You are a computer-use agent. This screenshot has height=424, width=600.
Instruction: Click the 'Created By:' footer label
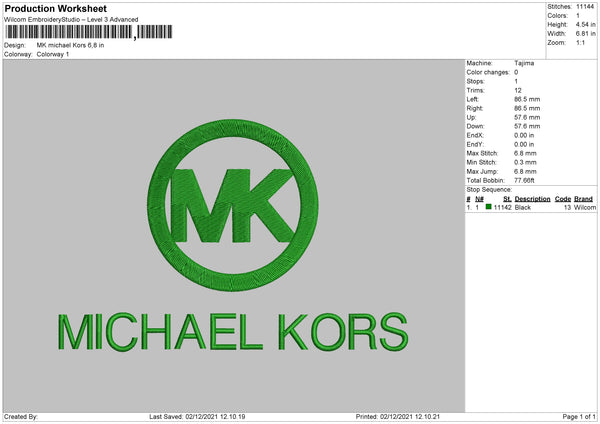point(21,417)
